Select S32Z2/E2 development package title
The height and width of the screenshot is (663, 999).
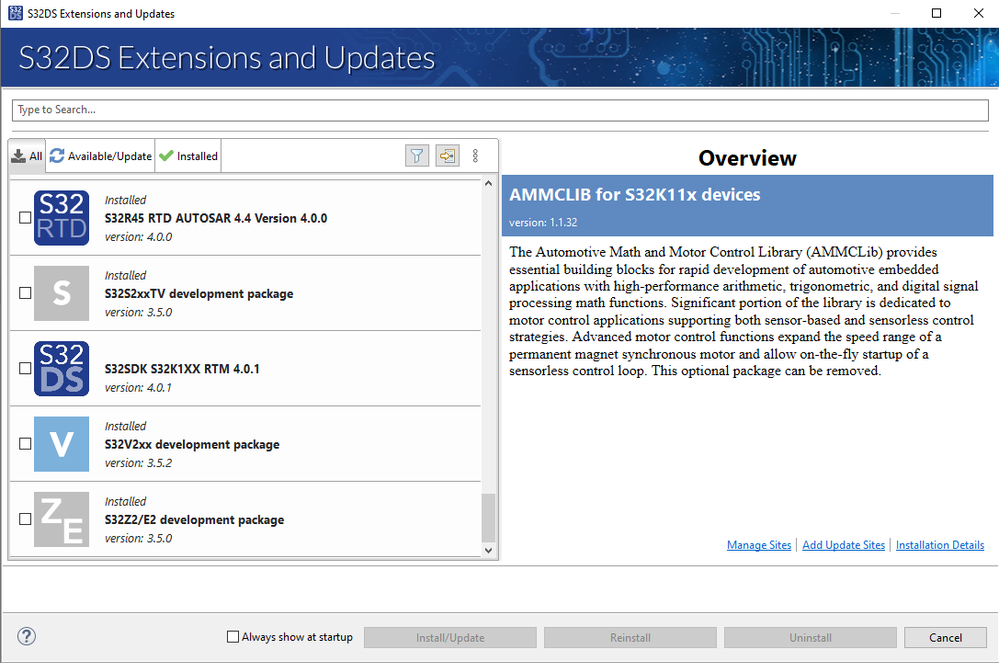pyautogui.click(x=194, y=520)
